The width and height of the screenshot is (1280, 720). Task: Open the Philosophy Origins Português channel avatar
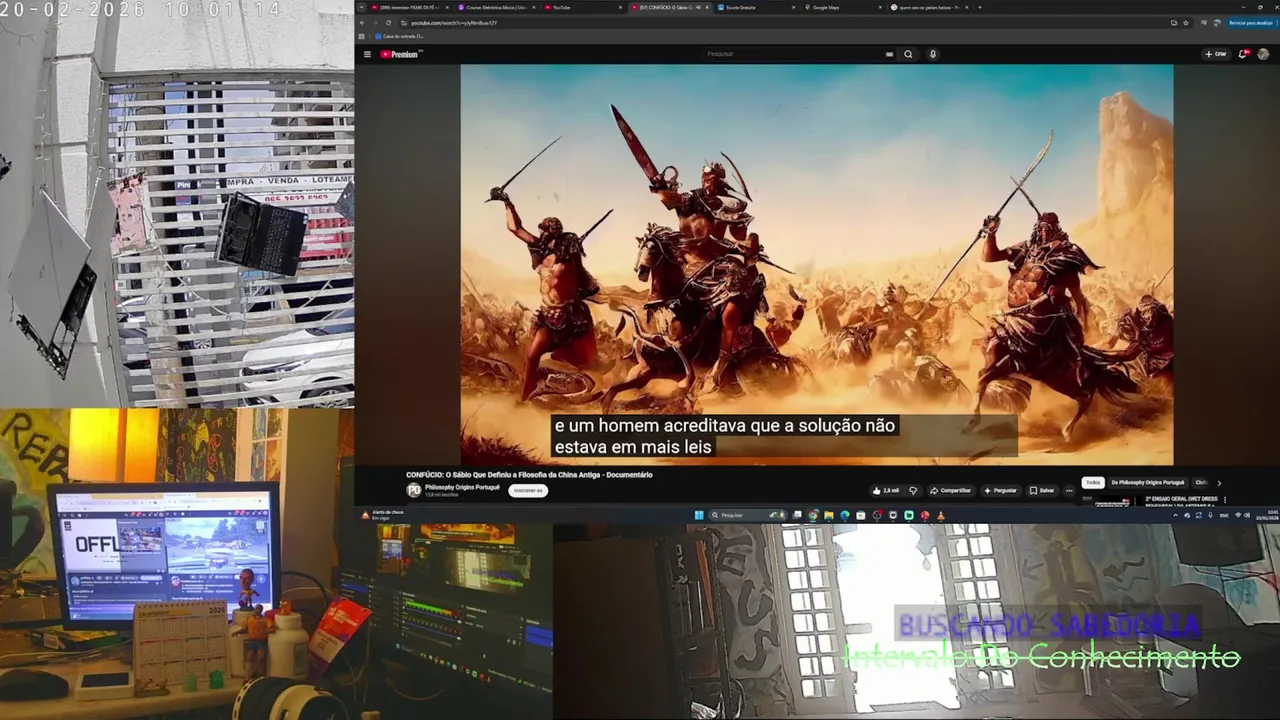414,490
